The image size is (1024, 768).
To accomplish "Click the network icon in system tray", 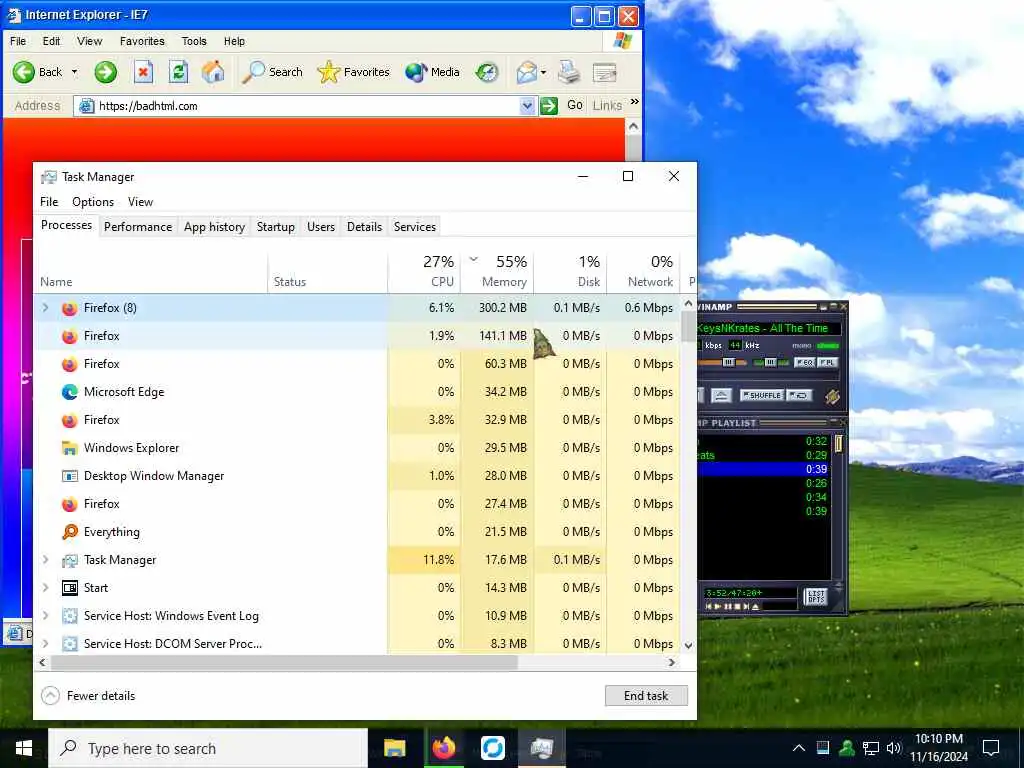I will click(x=871, y=748).
